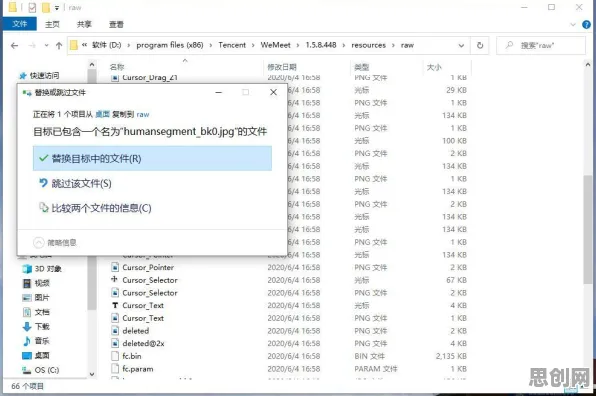
Task: Collapse details in the replace dialog
Action: click(x=55, y=242)
